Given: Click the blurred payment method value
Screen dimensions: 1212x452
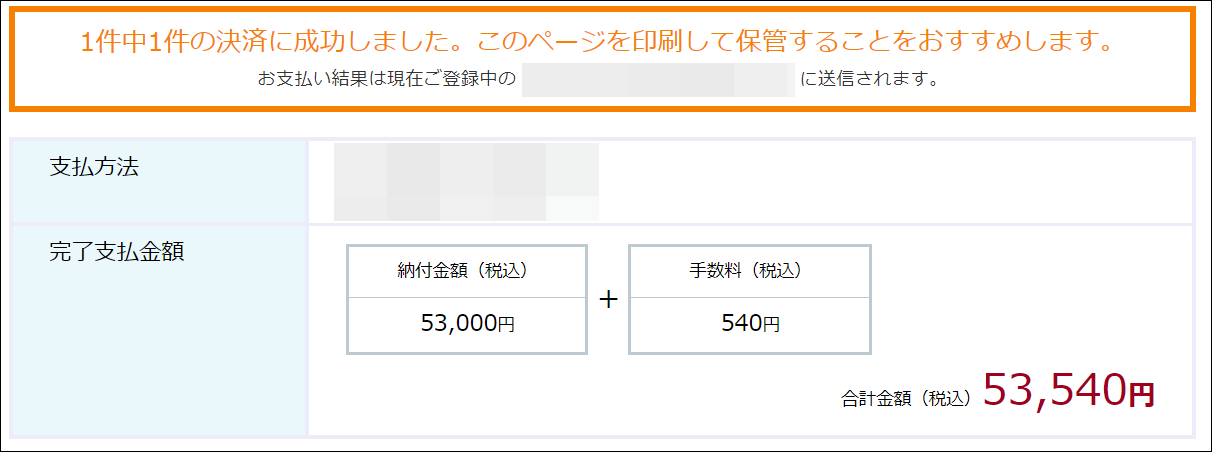Looking at the screenshot, I should tap(466, 181).
